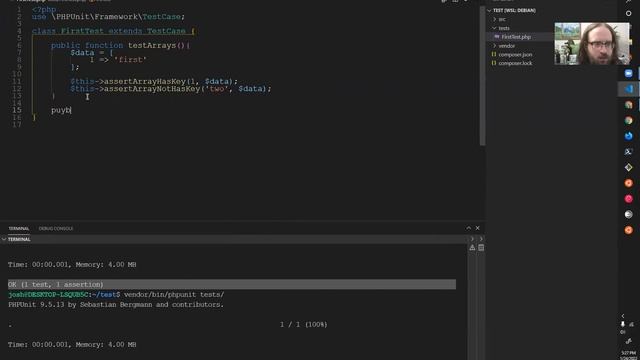Click the '$data = [' assignment on line 7
The width and height of the screenshot is (640, 360).
click(92, 53)
